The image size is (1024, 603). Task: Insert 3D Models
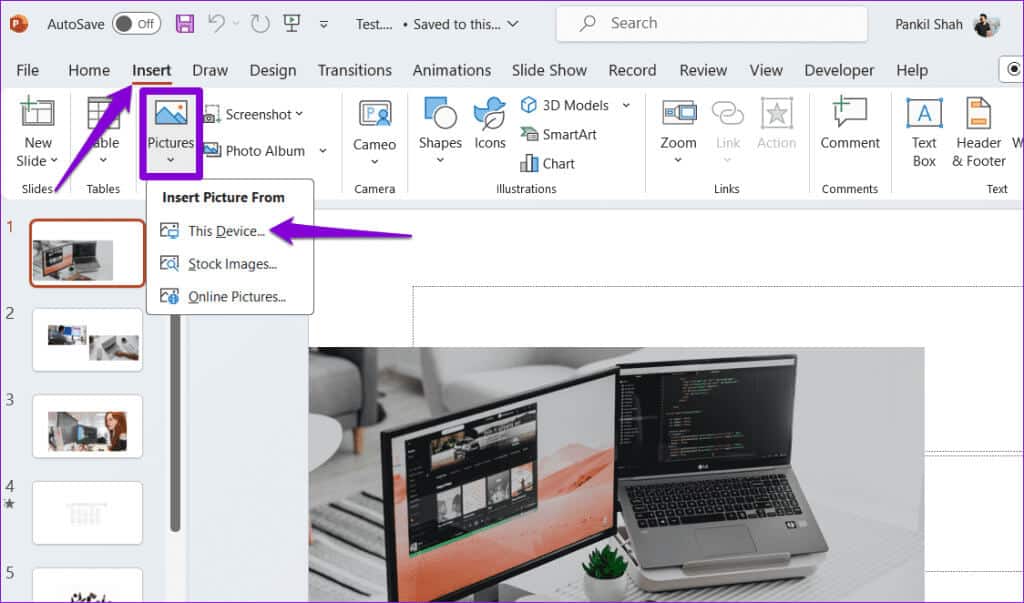[x=565, y=105]
